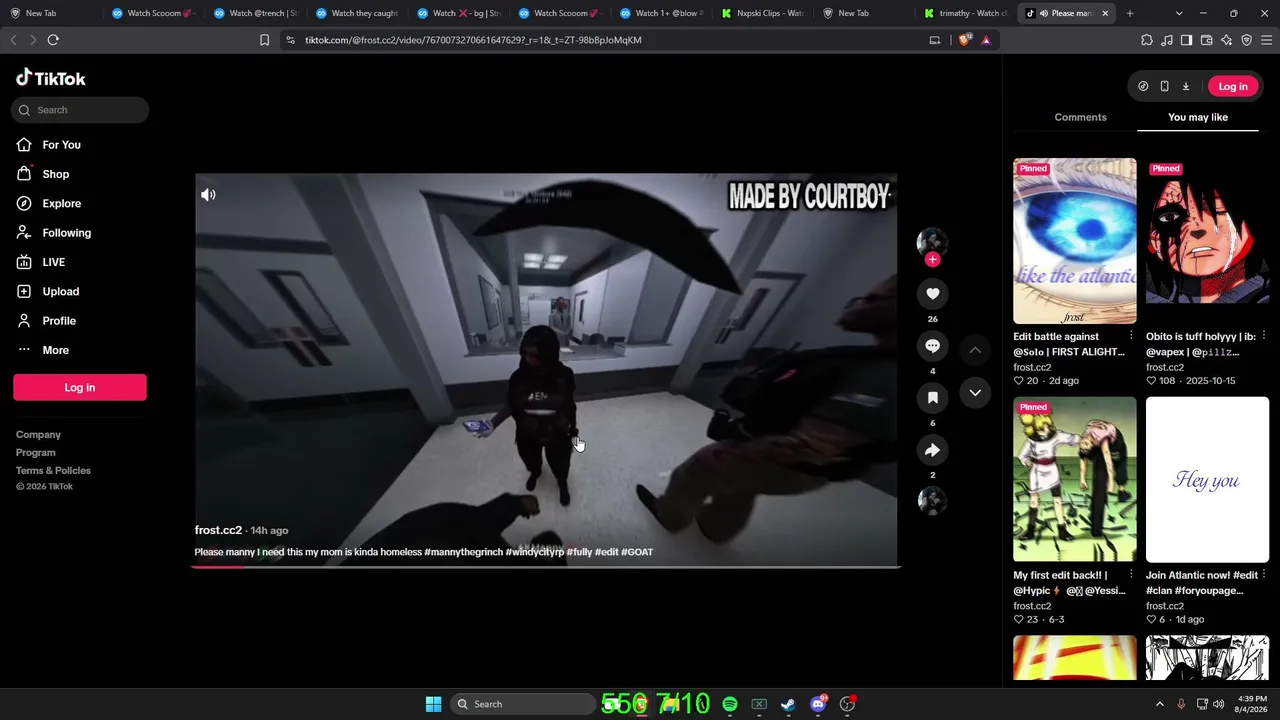
Task: Open options for 'Obito is tuff' video
Action: 1264,337
